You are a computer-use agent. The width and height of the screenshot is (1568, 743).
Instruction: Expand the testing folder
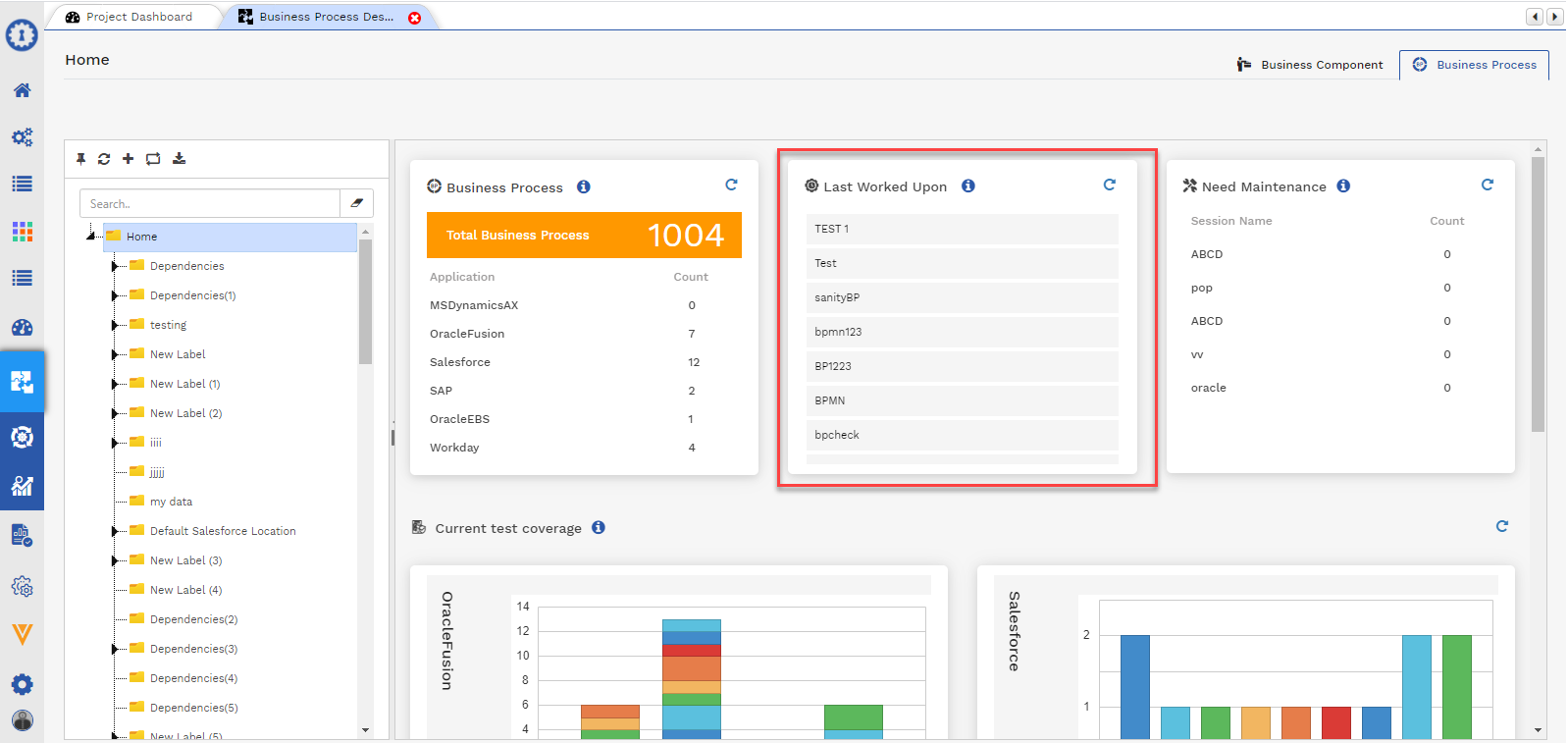point(114,325)
